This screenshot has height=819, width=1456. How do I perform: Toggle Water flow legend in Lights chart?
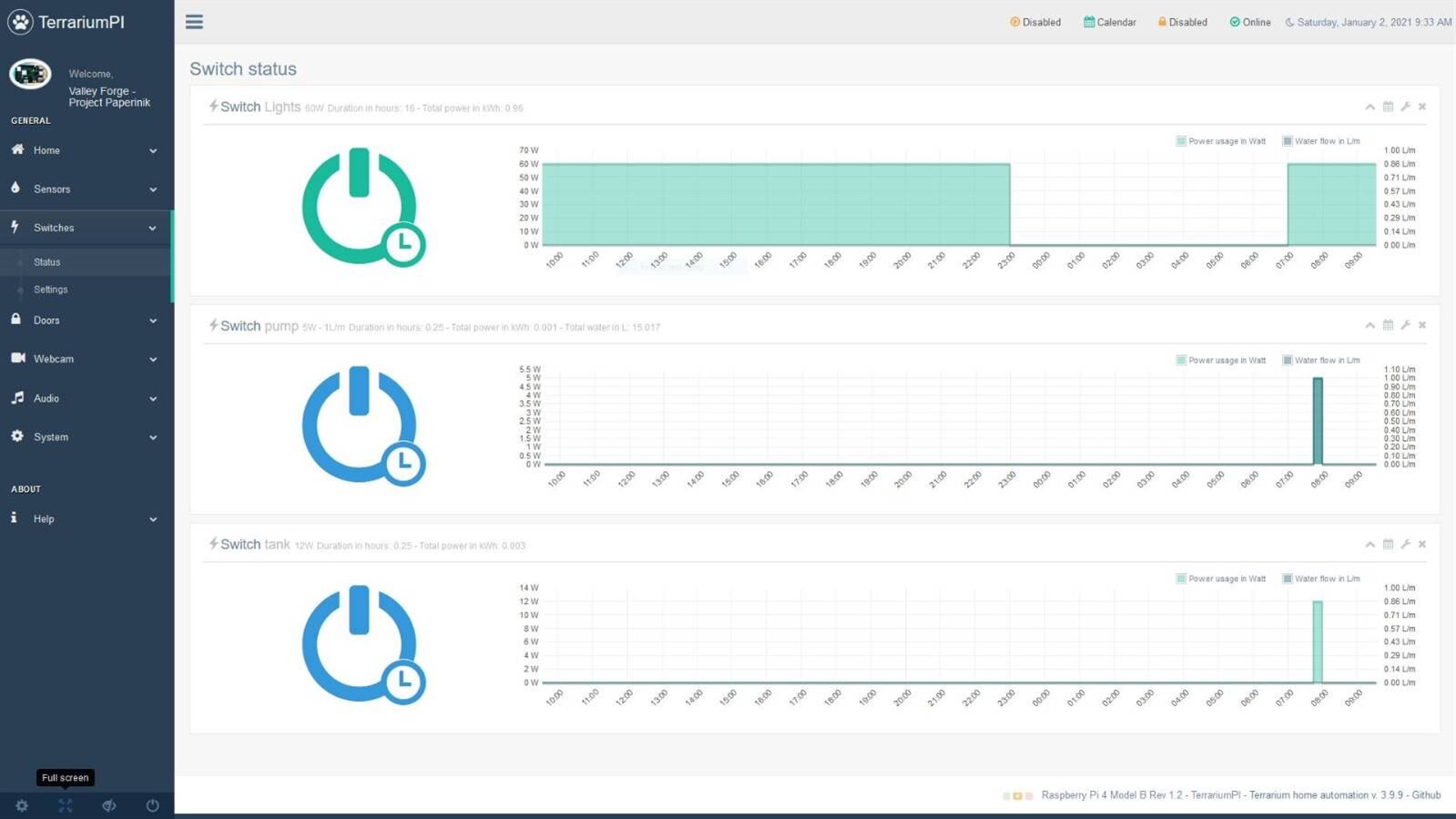pos(1321,141)
